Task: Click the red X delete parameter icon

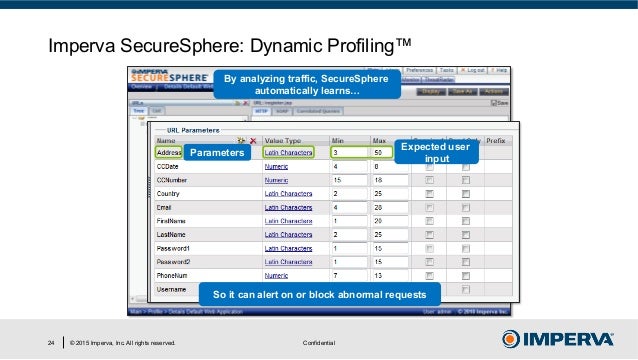Action: click(x=253, y=141)
